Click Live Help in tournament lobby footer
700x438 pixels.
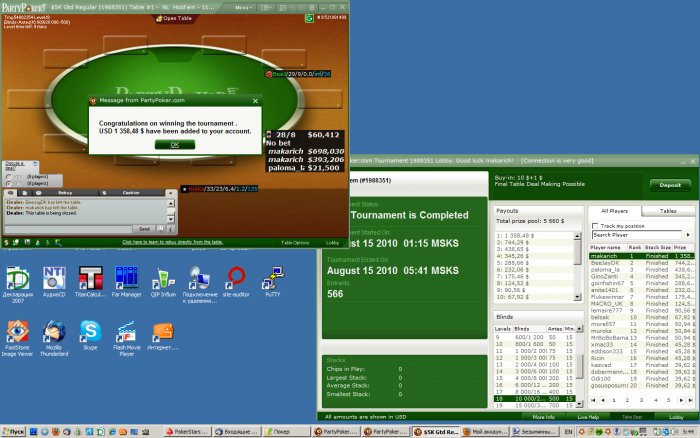pos(588,417)
